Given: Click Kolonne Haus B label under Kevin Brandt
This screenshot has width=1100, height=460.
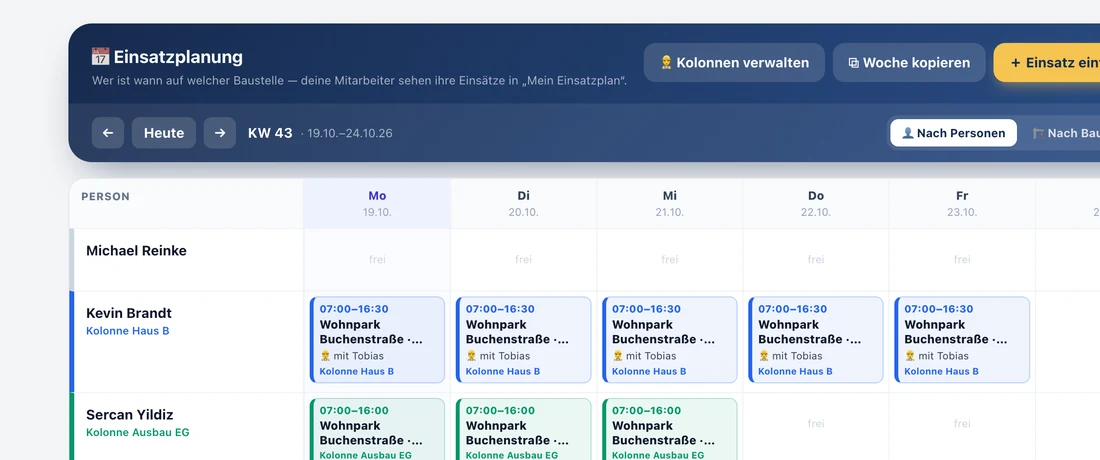Looking at the screenshot, I should [x=128, y=331].
